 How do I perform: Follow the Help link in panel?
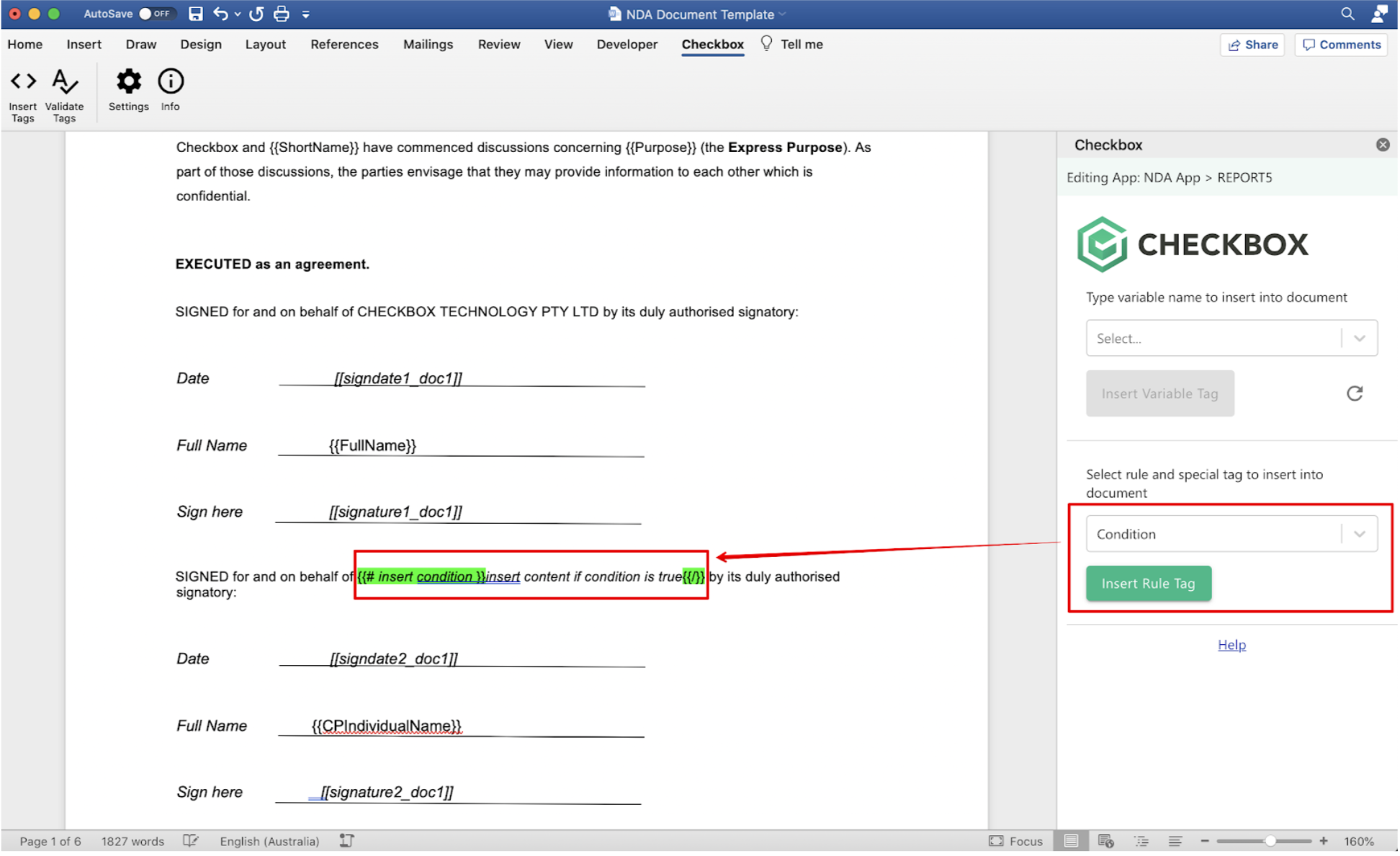pos(1231,645)
